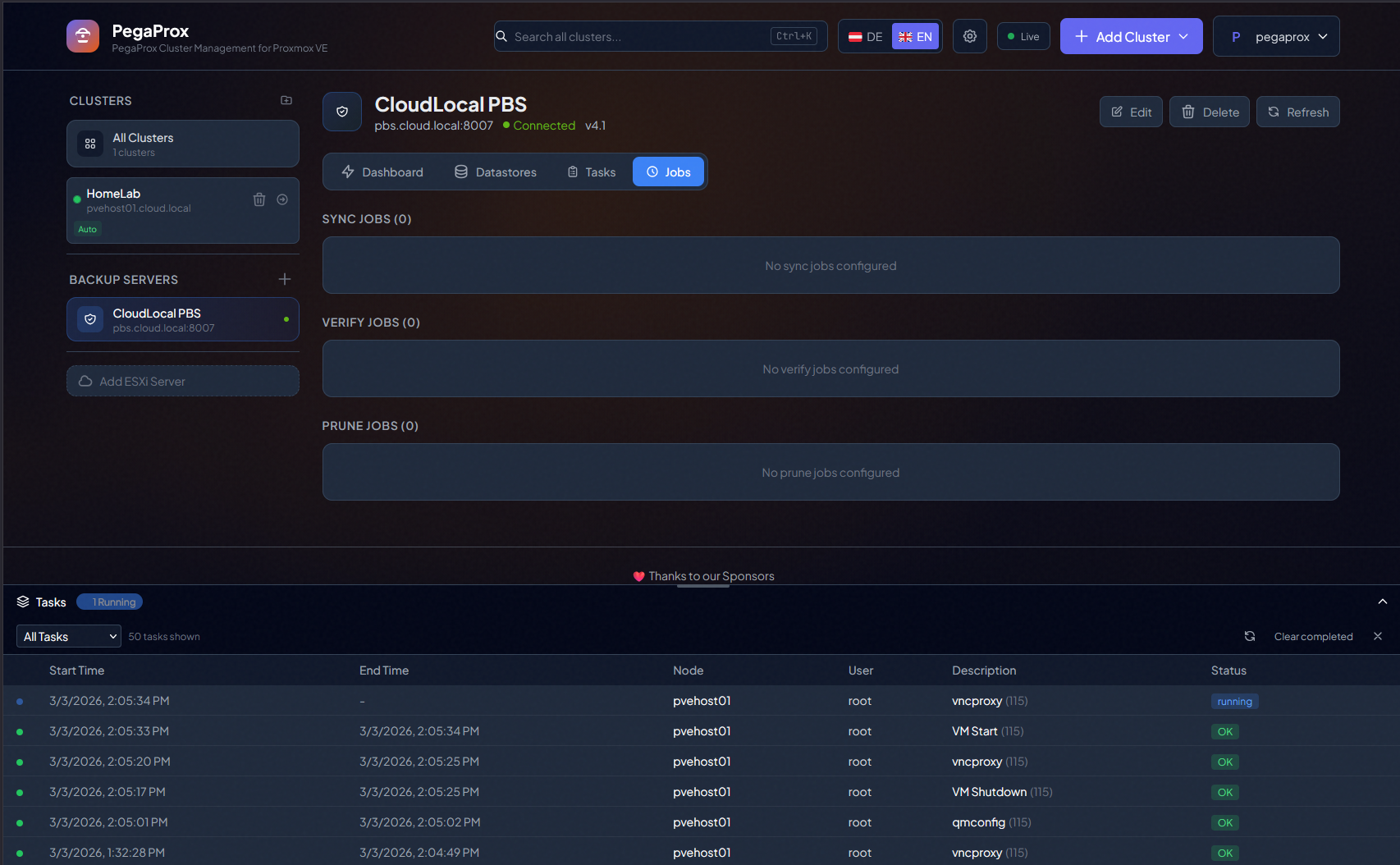Click Add ESXi Server button
This screenshot has width=1400, height=865.
pos(183,381)
